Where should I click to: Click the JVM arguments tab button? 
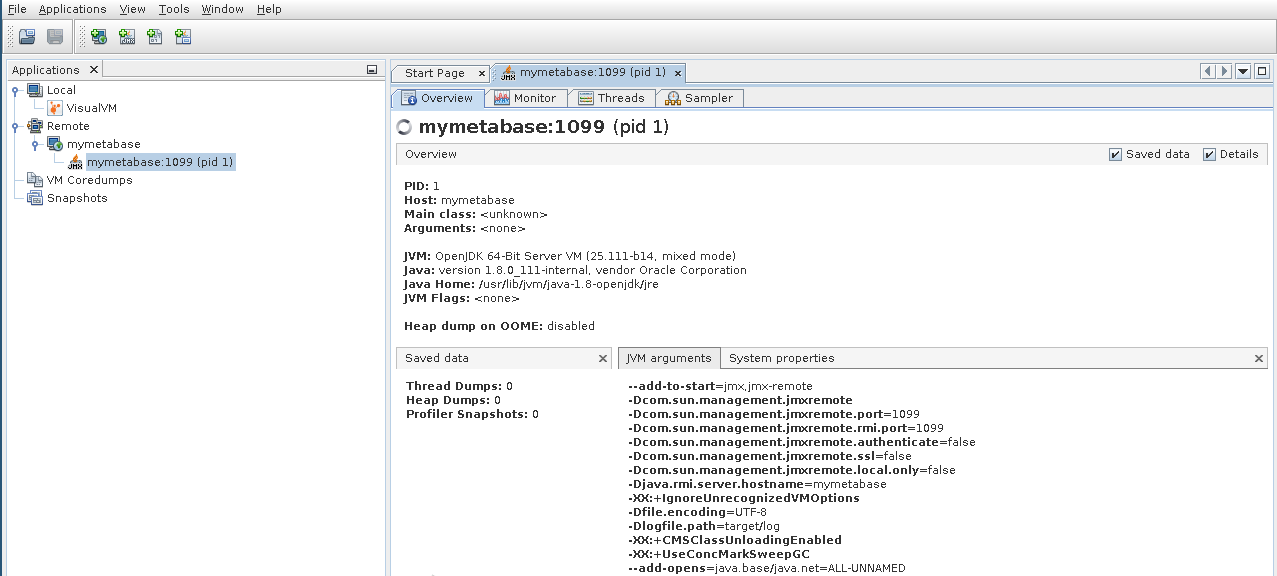669,358
